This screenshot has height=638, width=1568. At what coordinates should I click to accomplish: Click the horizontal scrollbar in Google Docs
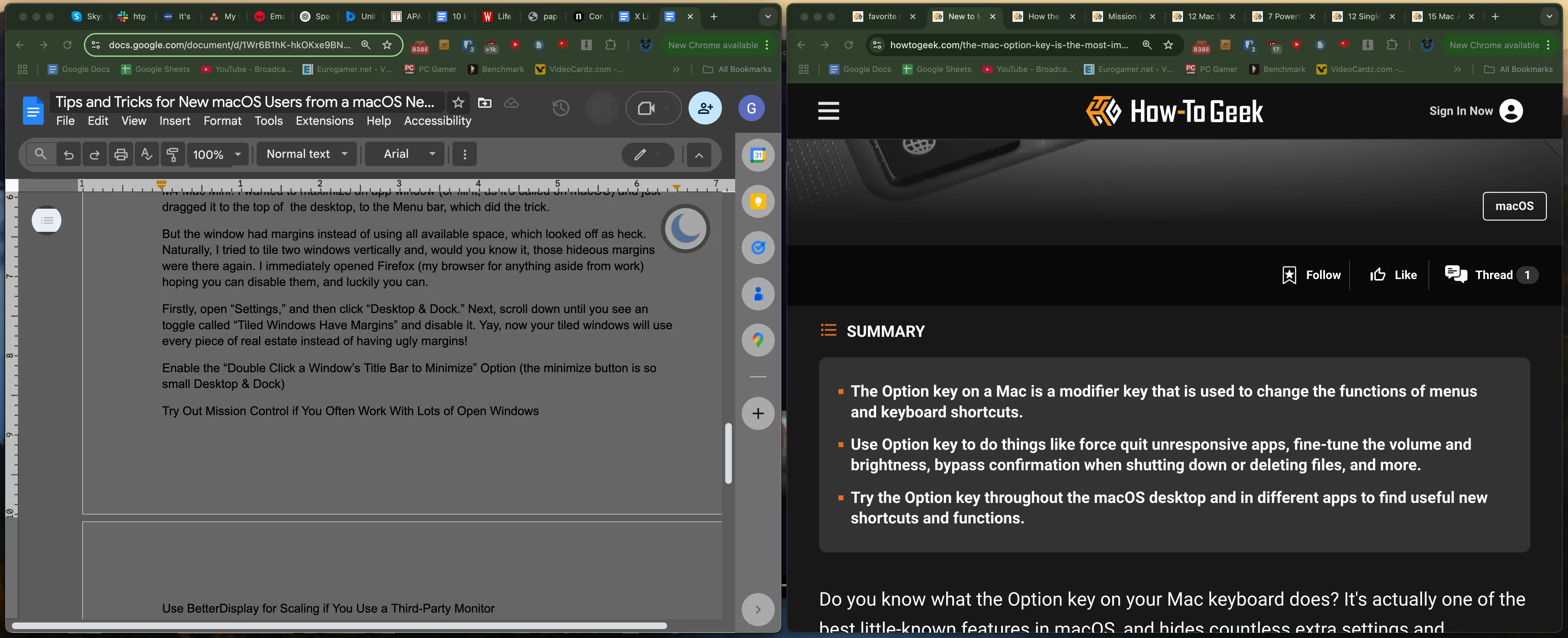pos(339,626)
